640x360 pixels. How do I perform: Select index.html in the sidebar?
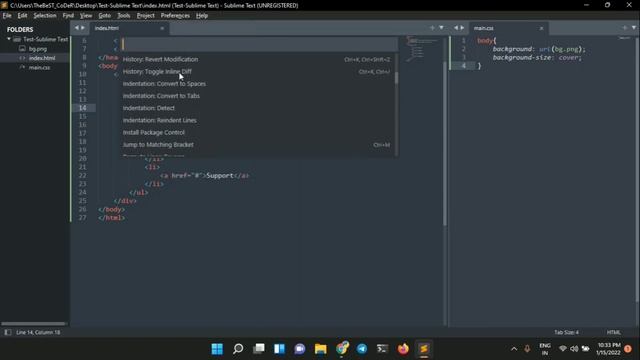42,58
